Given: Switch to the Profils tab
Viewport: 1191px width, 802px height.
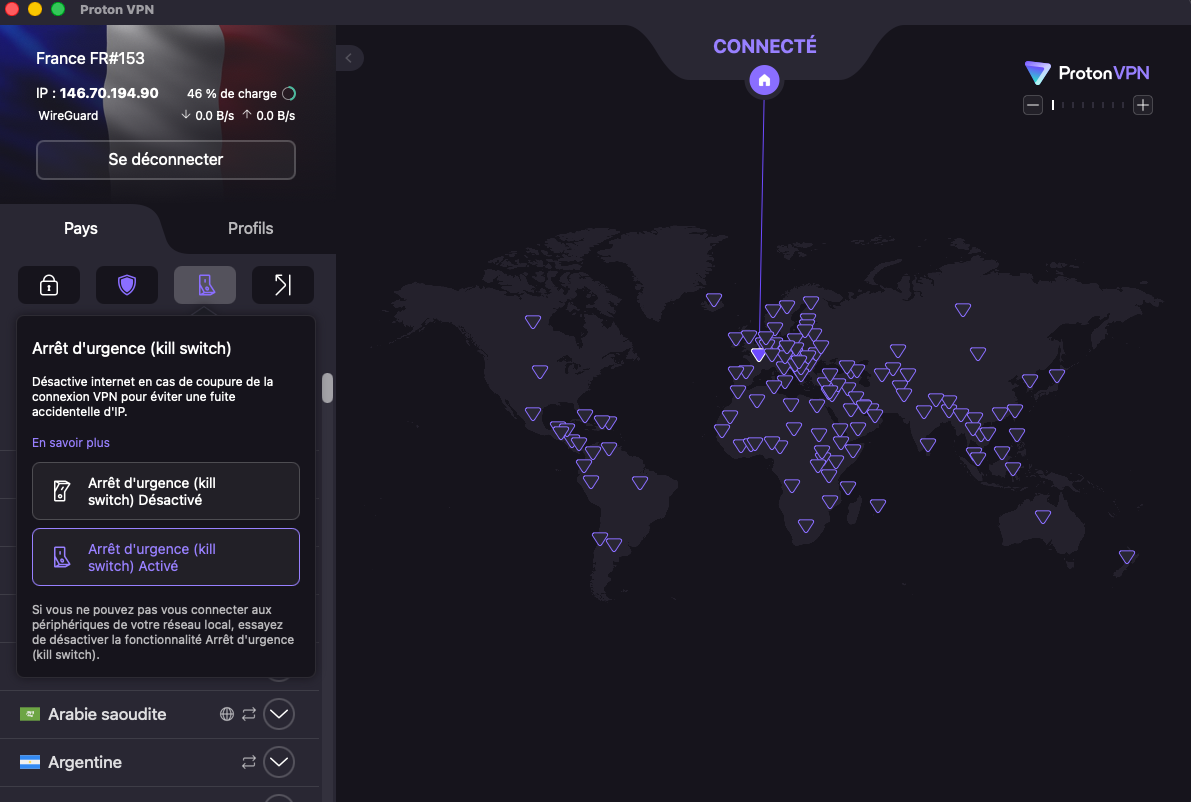Looking at the screenshot, I should (x=250, y=228).
